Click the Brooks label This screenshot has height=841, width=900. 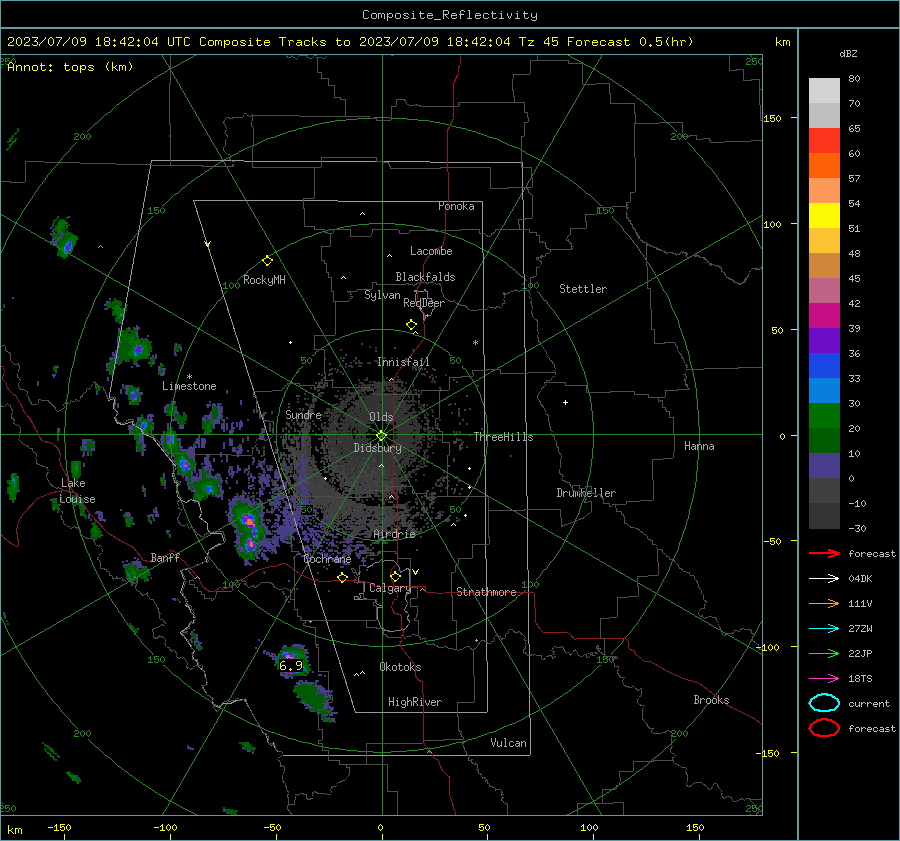pyautogui.click(x=711, y=700)
